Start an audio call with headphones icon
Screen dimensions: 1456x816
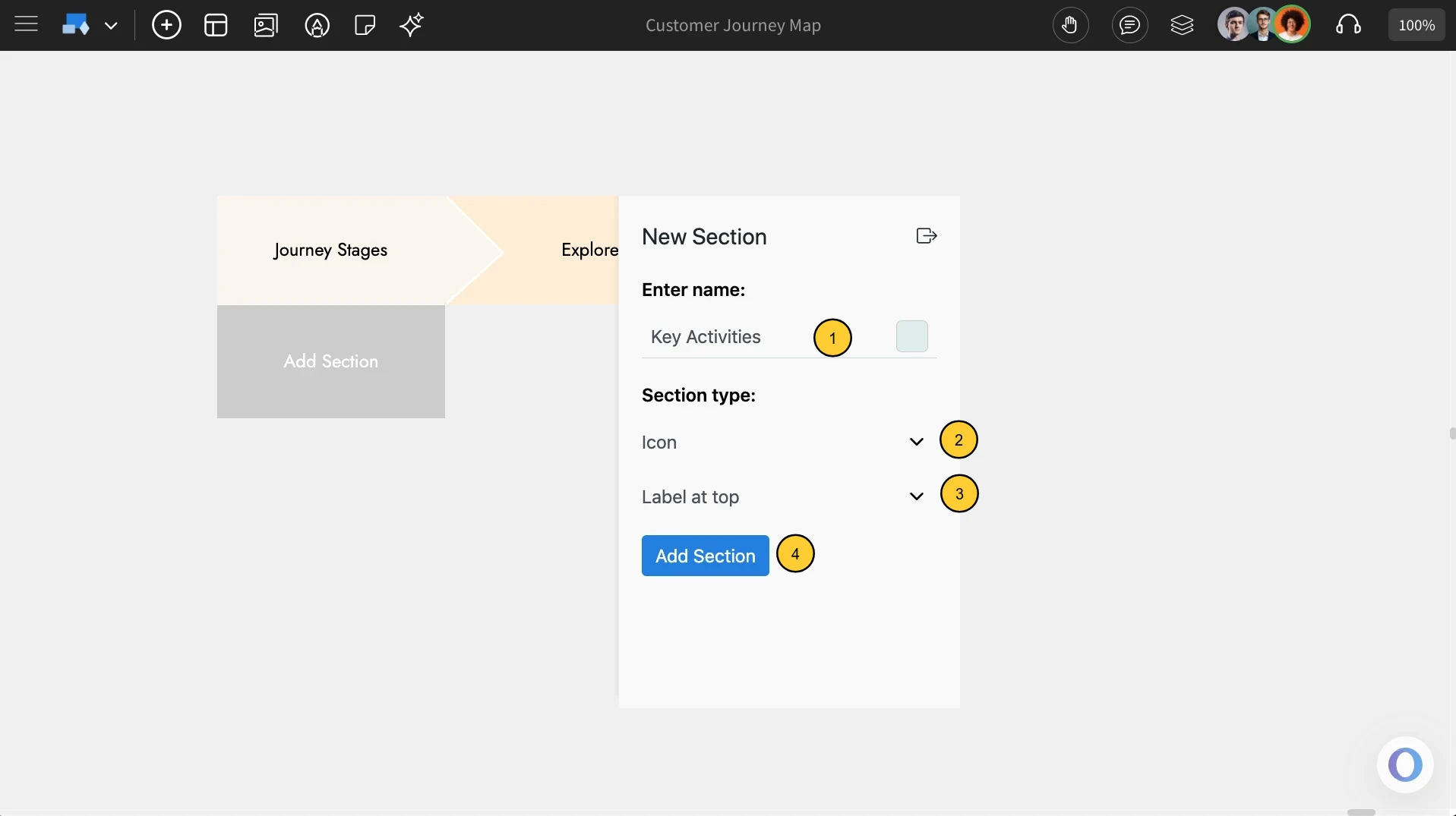point(1348,25)
